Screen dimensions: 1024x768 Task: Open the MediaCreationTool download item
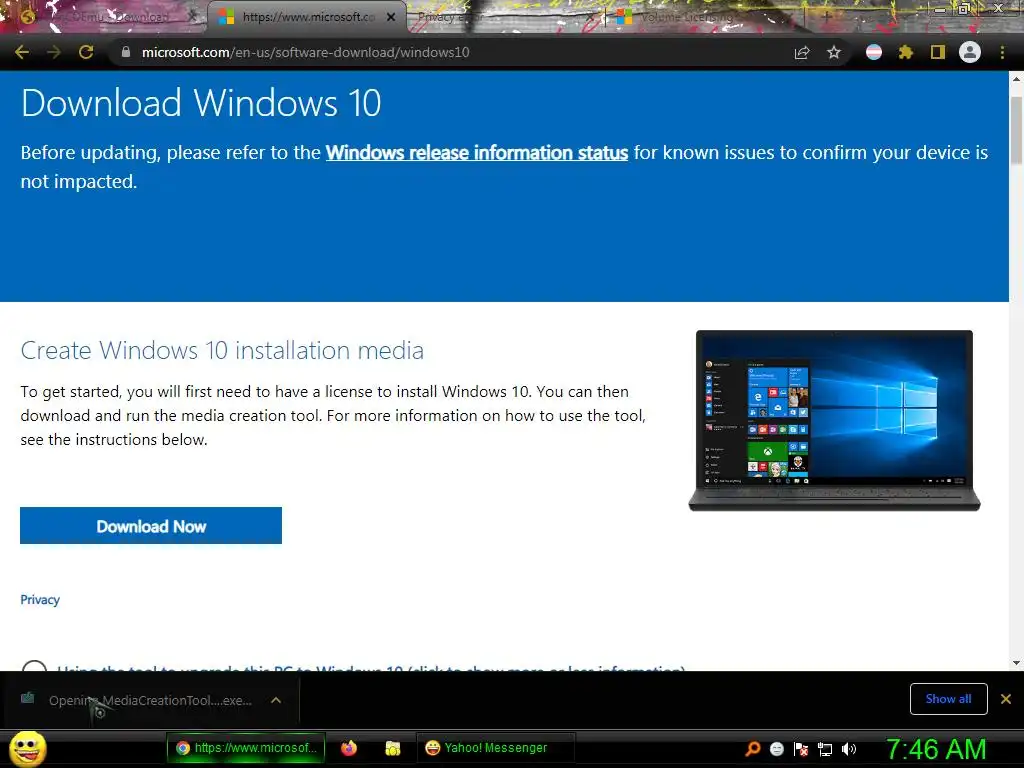[x=150, y=700]
